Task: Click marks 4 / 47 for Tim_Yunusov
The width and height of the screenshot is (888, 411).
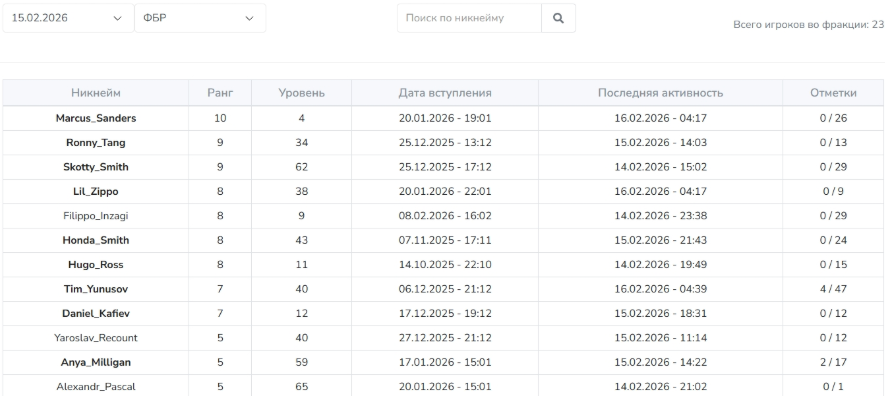Action: pos(833,289)
